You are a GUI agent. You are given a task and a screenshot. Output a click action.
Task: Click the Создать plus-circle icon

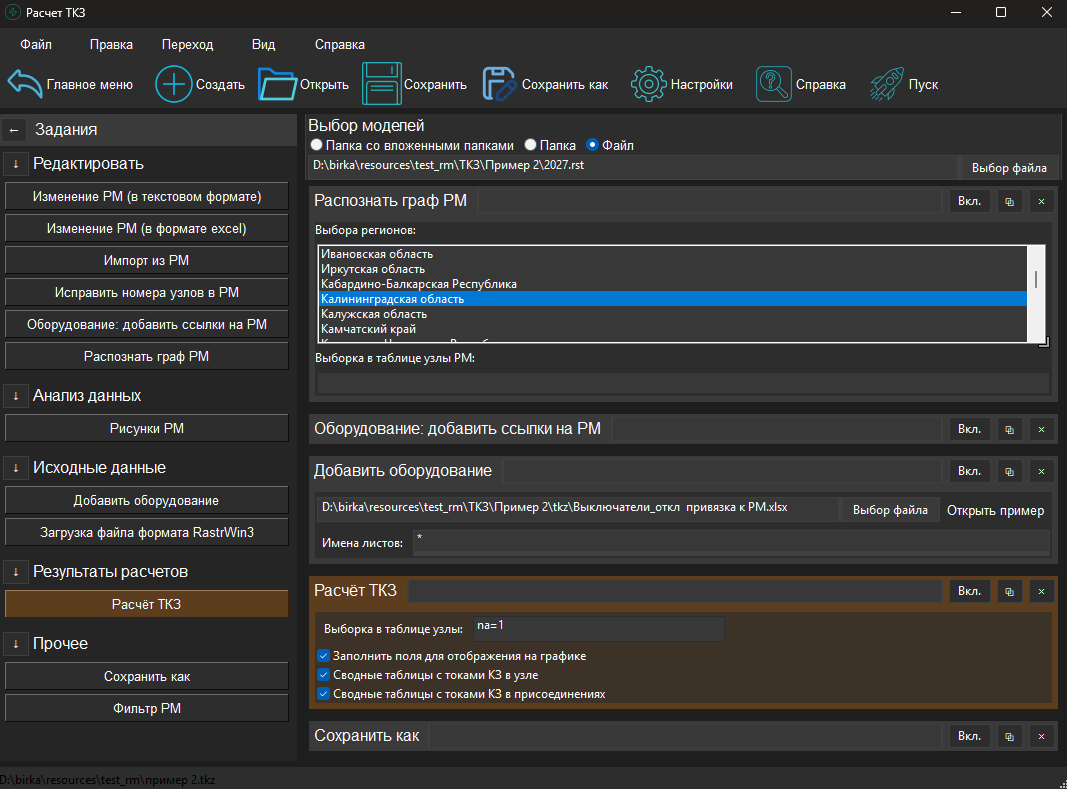point(174,84)
